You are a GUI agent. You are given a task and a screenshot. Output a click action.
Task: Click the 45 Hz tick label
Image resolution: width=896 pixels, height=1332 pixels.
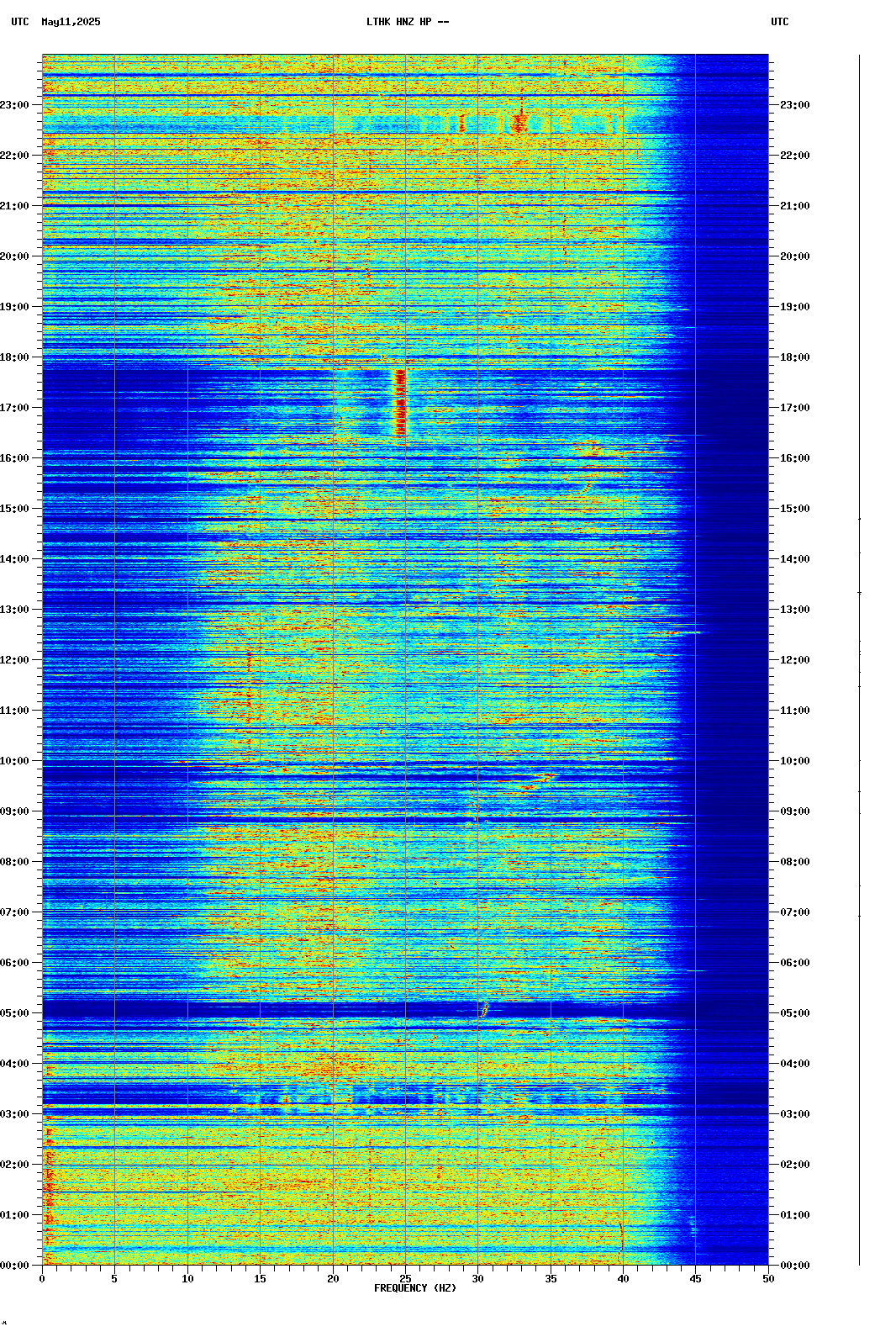(695, 1279)
